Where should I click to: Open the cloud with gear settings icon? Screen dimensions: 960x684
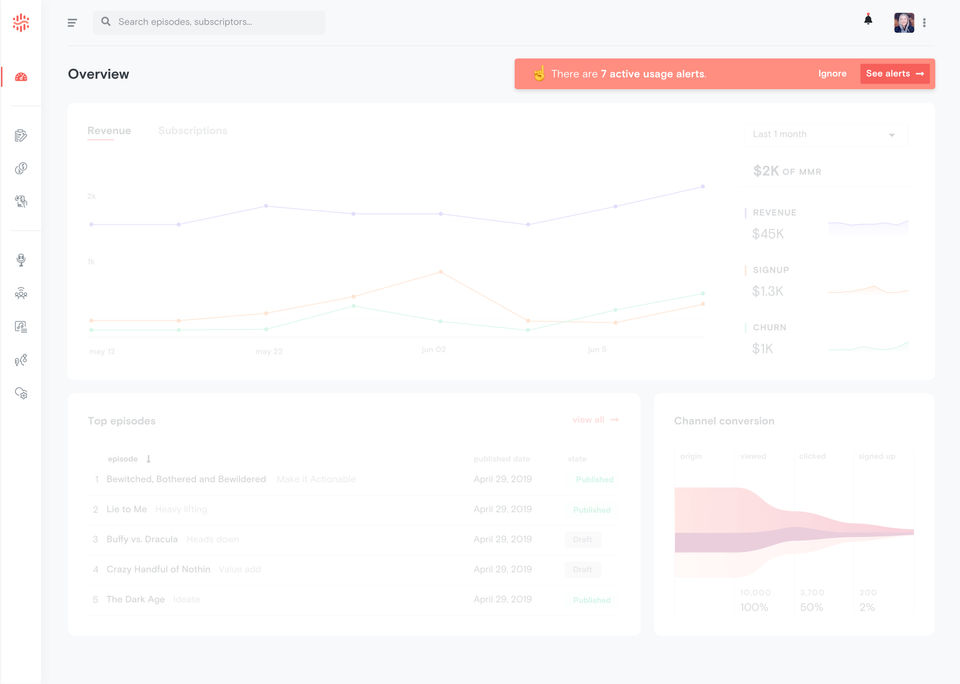click(21, 393)
